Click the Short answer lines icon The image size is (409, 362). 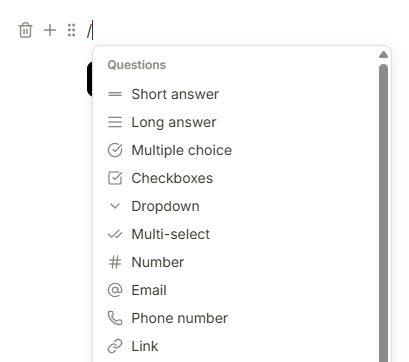(115, 94)
